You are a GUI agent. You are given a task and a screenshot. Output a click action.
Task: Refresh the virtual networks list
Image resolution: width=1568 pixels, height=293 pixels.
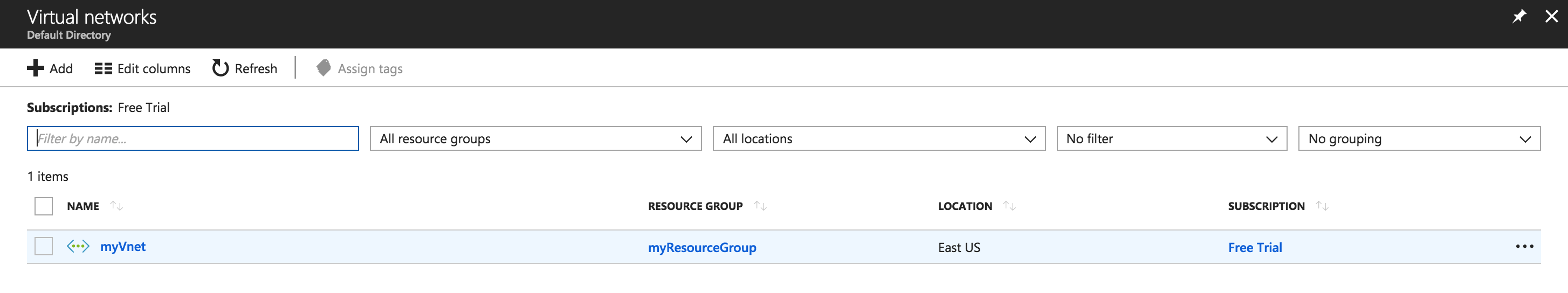coord(245,69)
